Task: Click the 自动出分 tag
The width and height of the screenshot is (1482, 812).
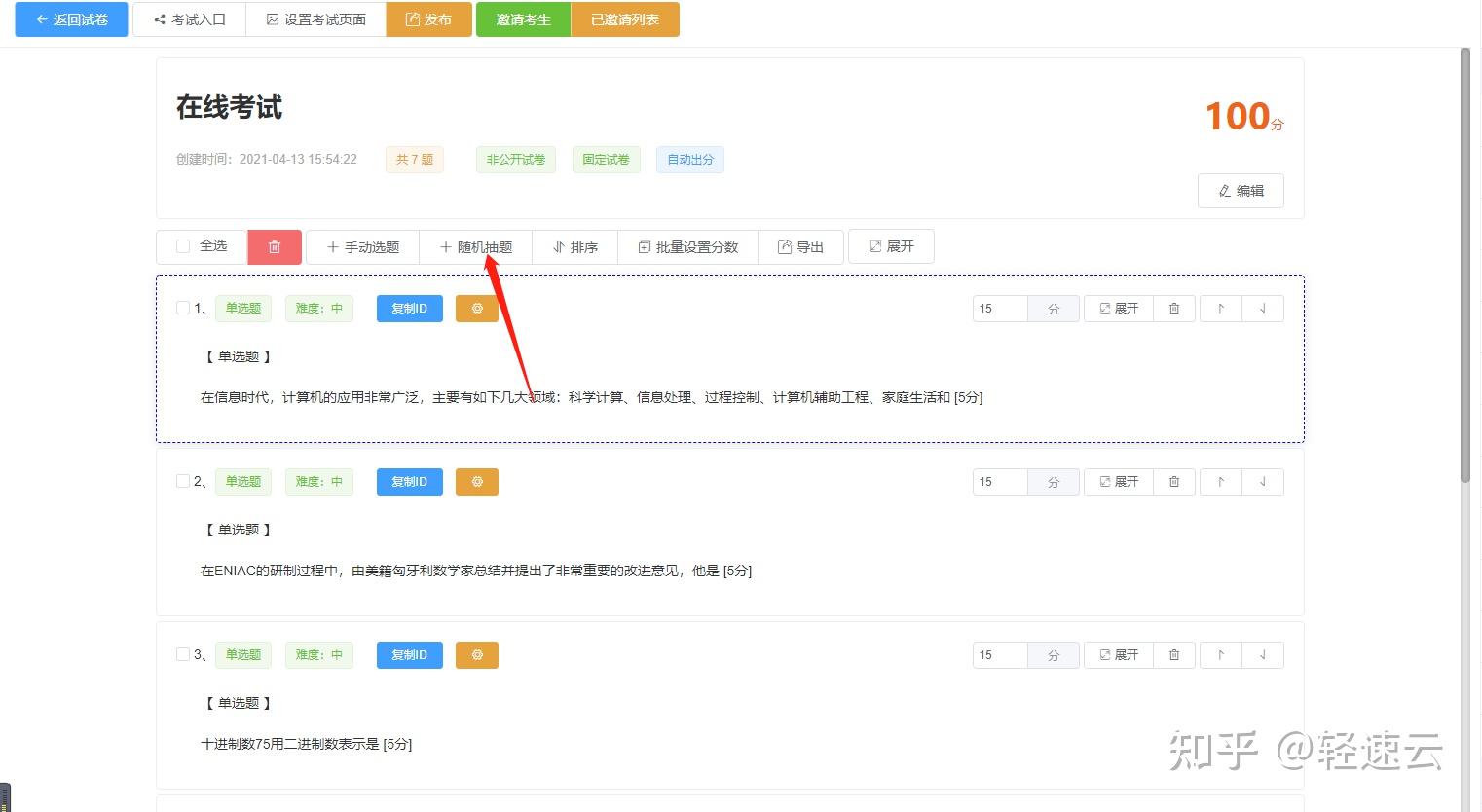Action: tap(690, 160)
